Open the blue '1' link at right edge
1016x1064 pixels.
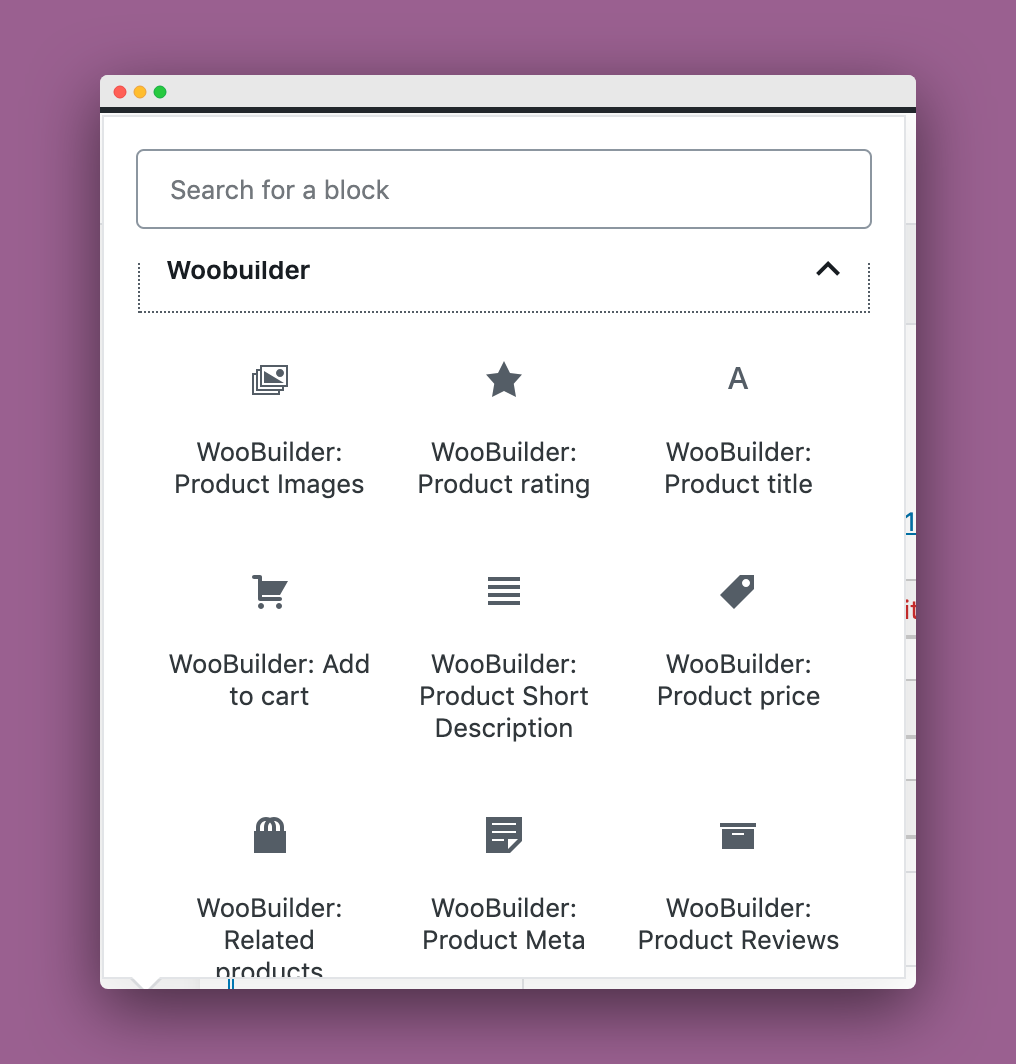tap(910, 522)
